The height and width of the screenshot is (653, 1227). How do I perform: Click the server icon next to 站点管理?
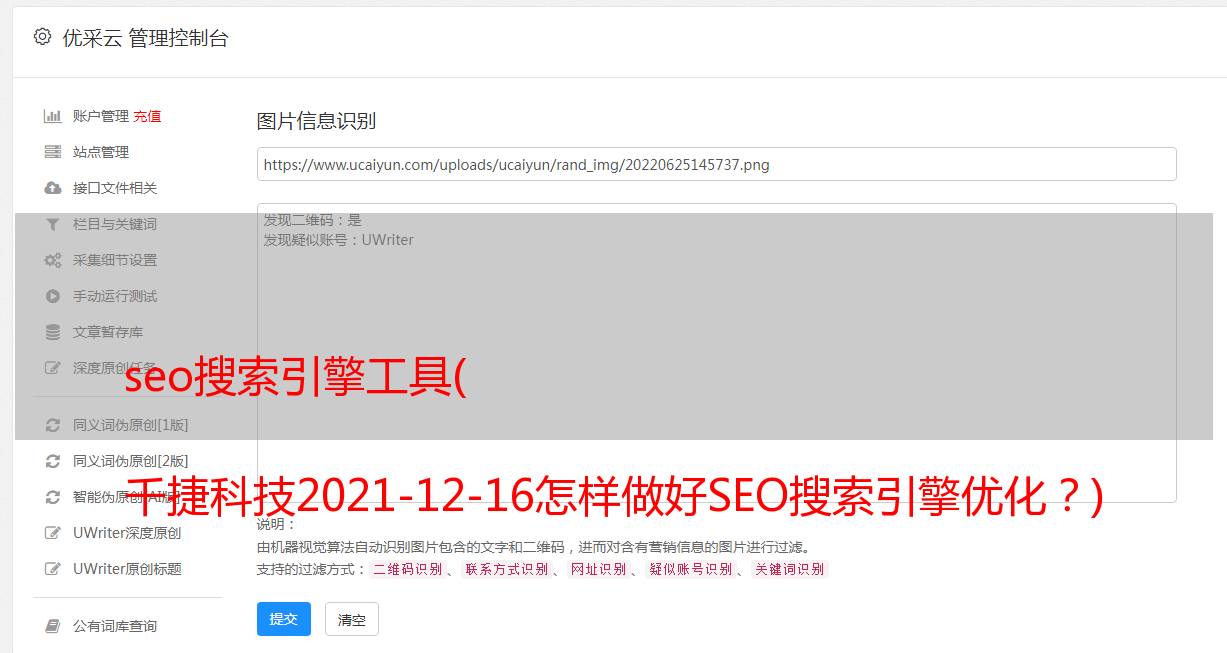53,152
